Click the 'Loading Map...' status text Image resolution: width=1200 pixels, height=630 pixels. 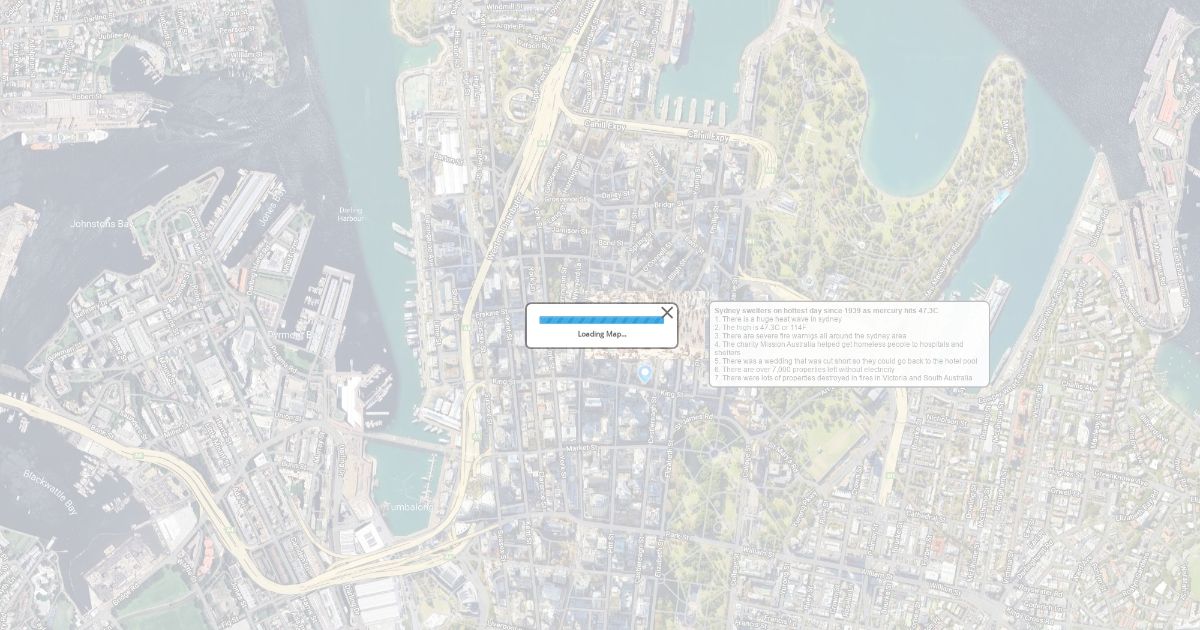[x=602, y=334]
